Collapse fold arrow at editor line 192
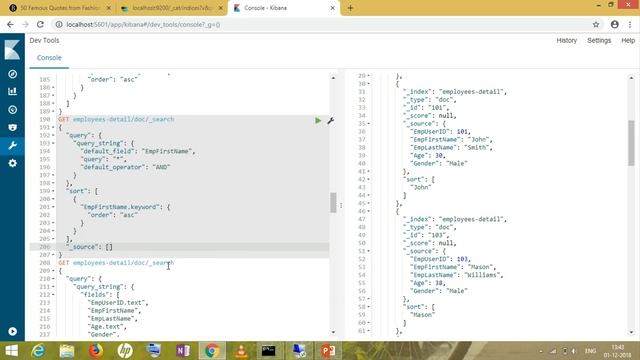Screen dimensions: 640x360 click(x=53, y=135)
